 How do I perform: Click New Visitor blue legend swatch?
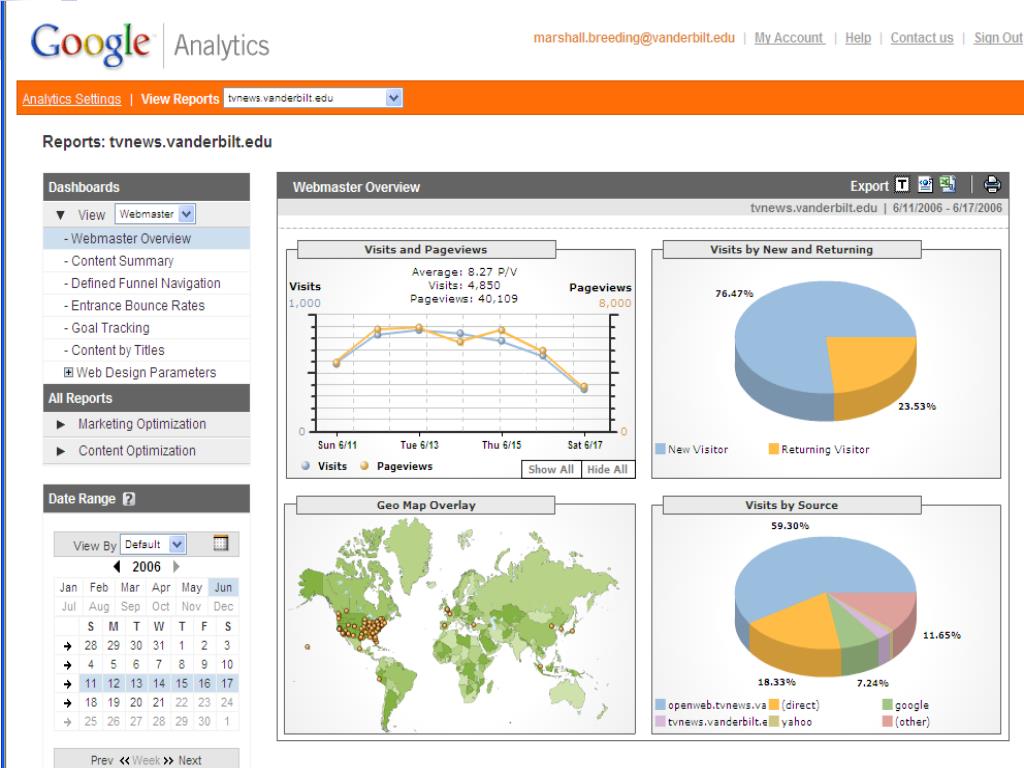[x=660, y=449]
